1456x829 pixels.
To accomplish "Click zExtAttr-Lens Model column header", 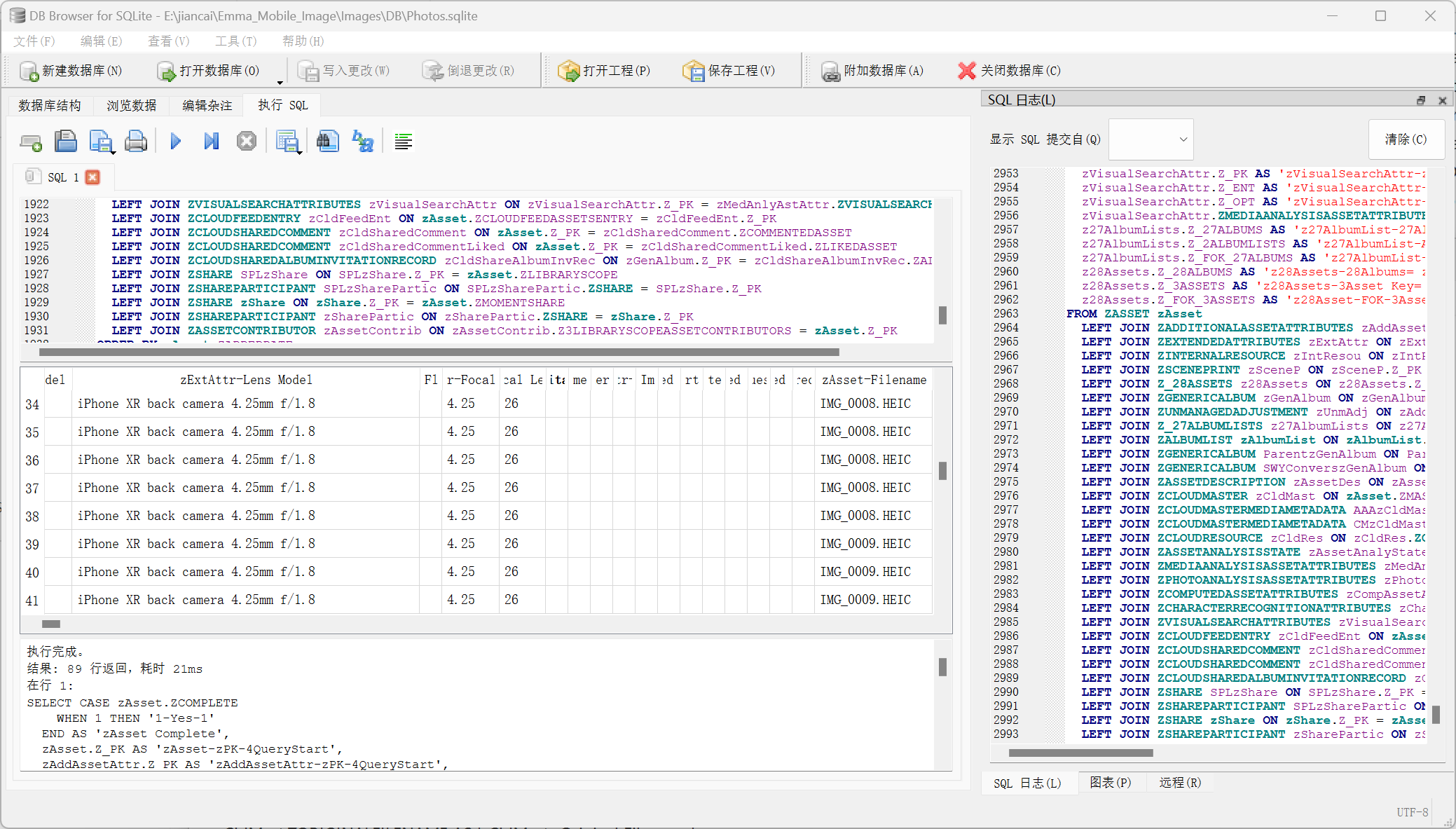I will 246,380.
